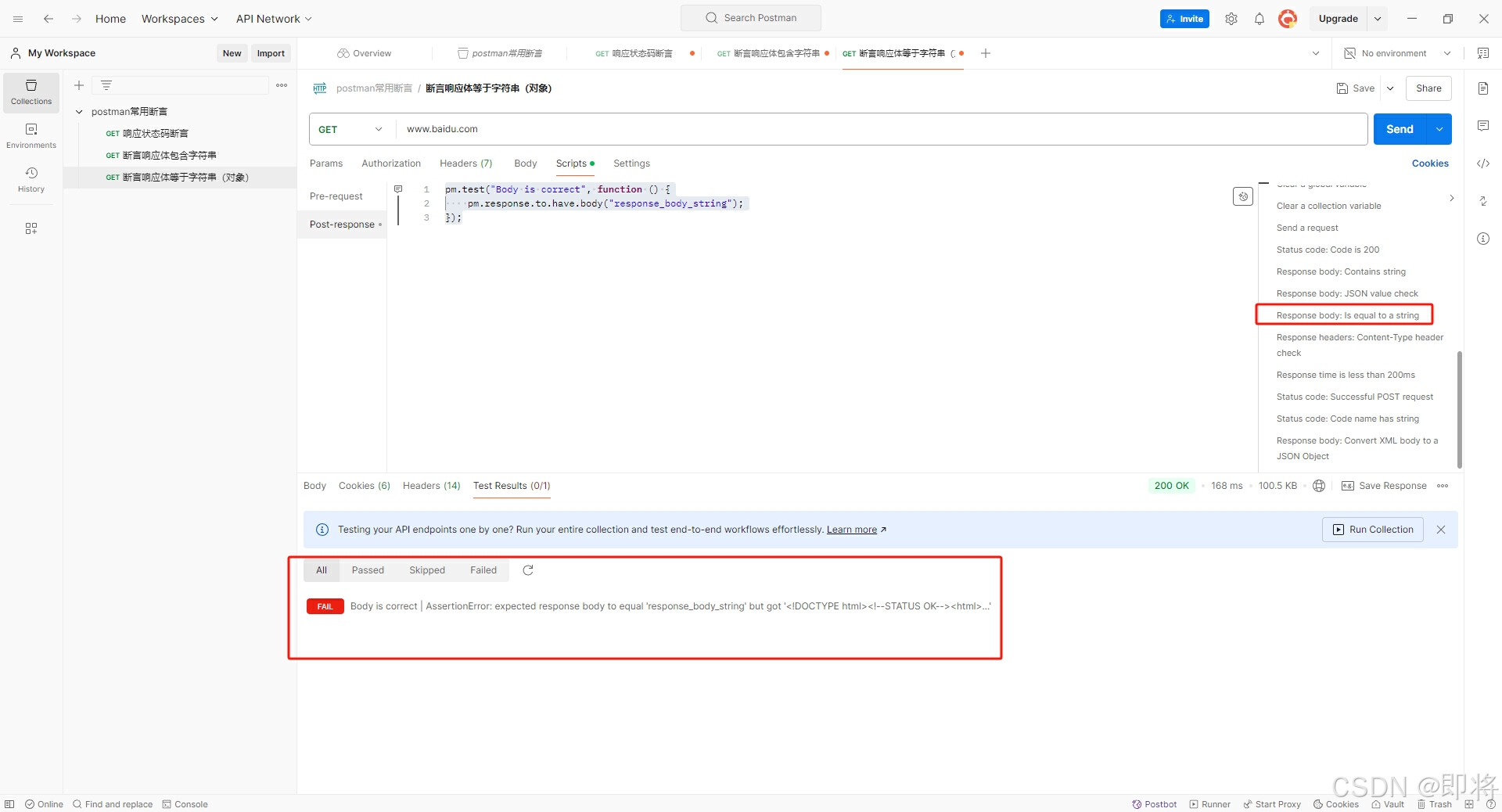
Task: Open Trash from the status bar
Action: 1435,804
